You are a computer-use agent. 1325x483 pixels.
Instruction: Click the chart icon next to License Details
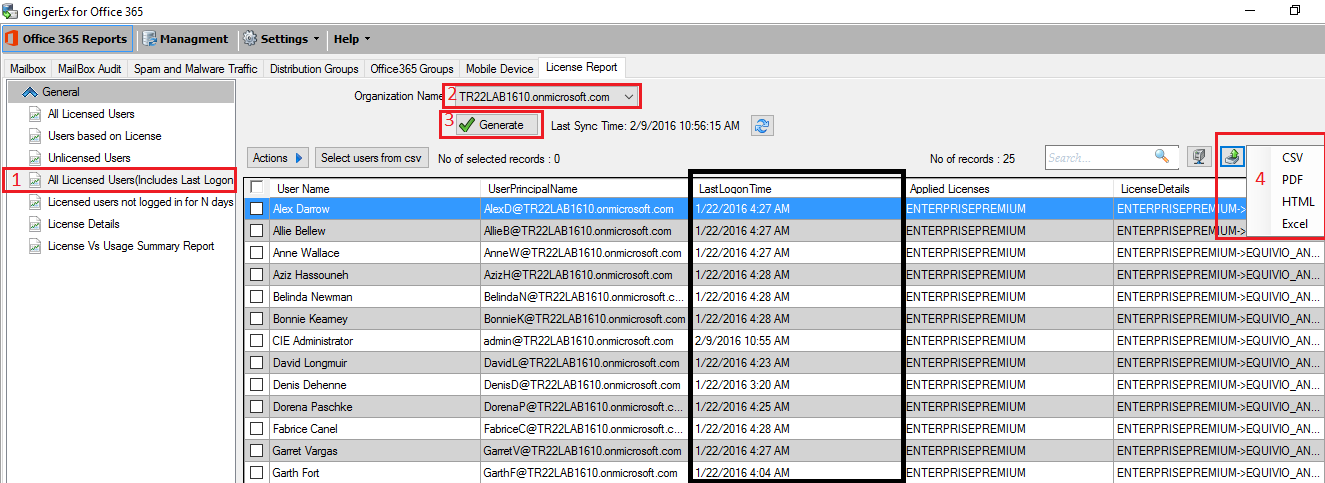point(36,224)
